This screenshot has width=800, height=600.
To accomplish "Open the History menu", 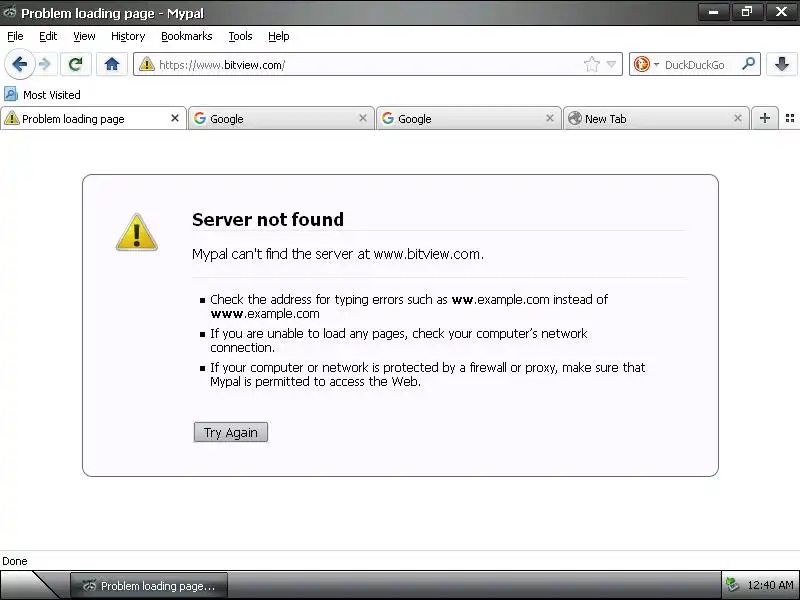I will point(128,36).
